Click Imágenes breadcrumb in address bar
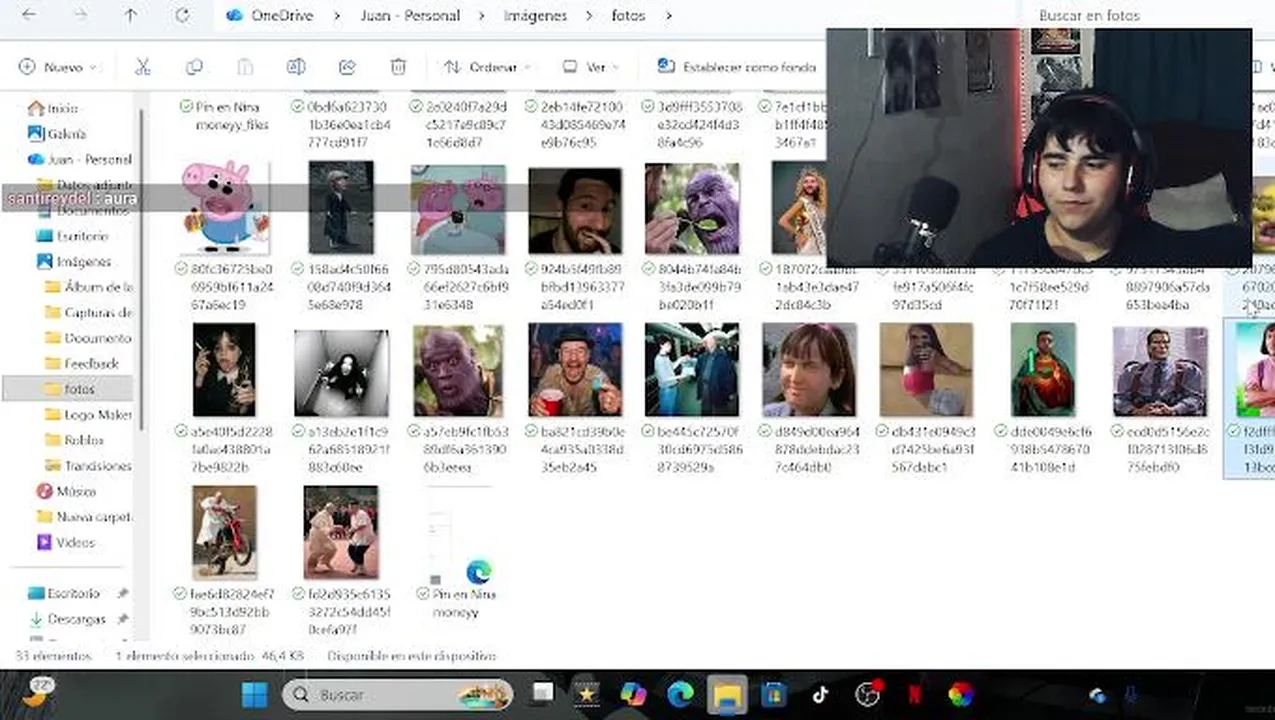1275x720 pixels. click(535, 15)
